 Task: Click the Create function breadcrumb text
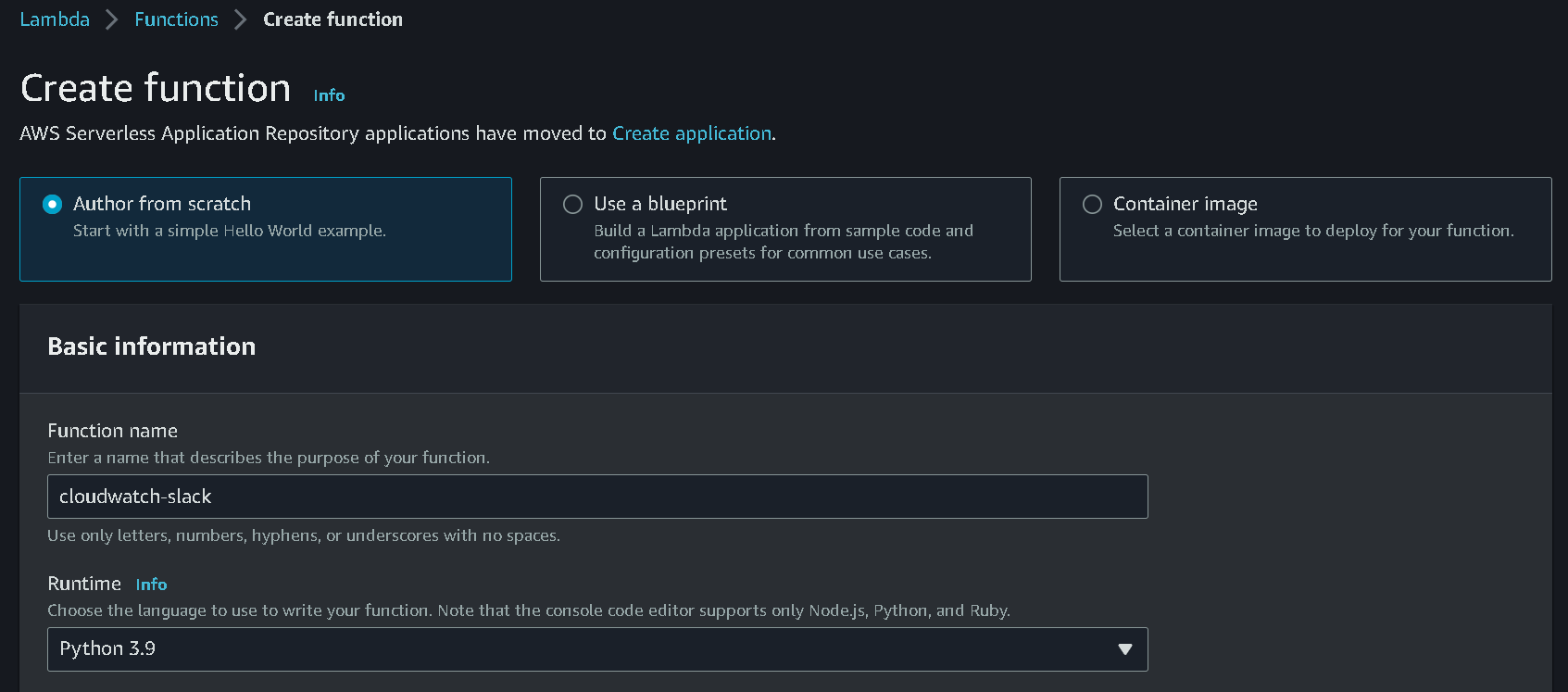pos(332,19)
